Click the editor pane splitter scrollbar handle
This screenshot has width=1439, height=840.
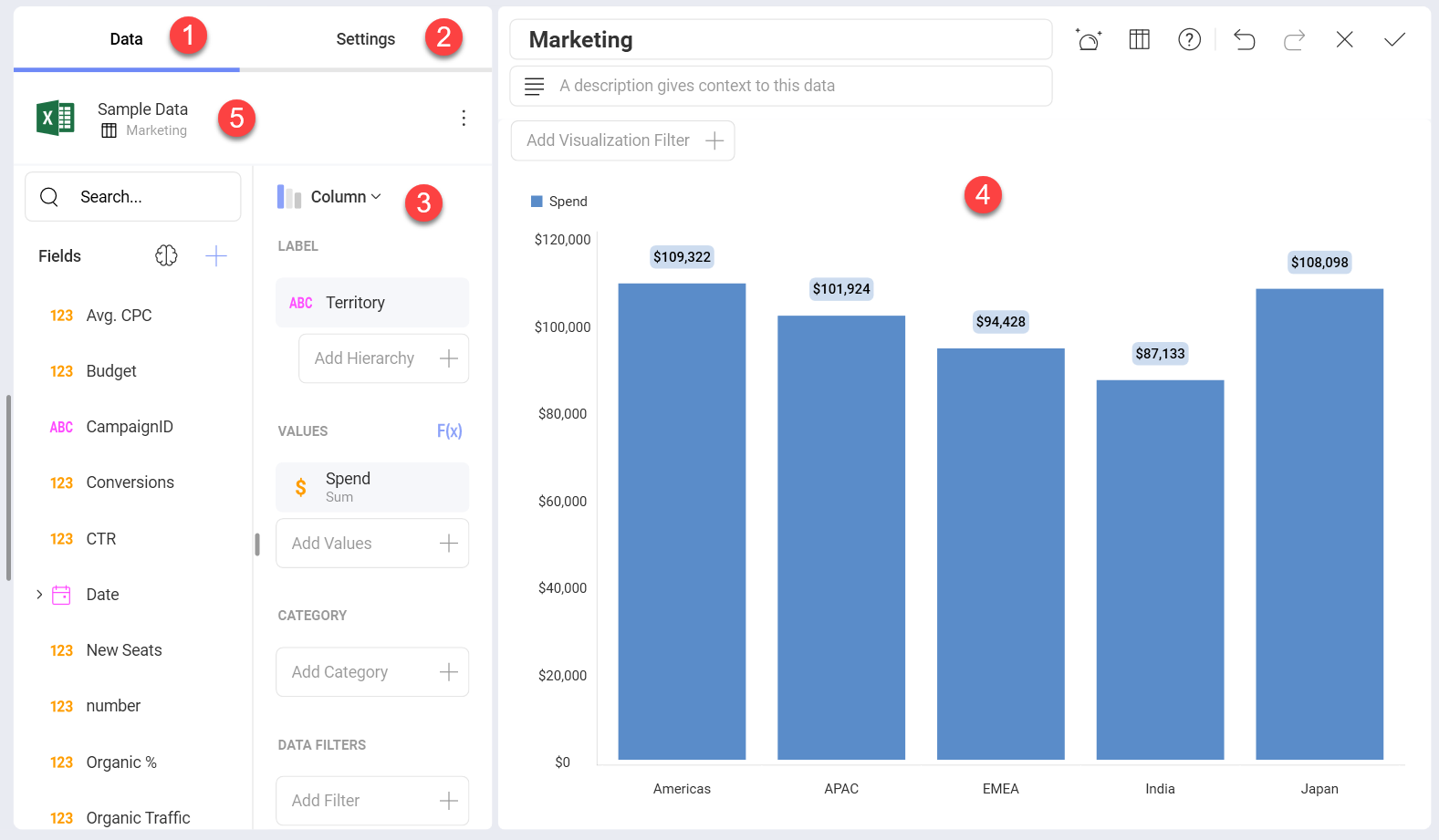click(x=257, y=544)
